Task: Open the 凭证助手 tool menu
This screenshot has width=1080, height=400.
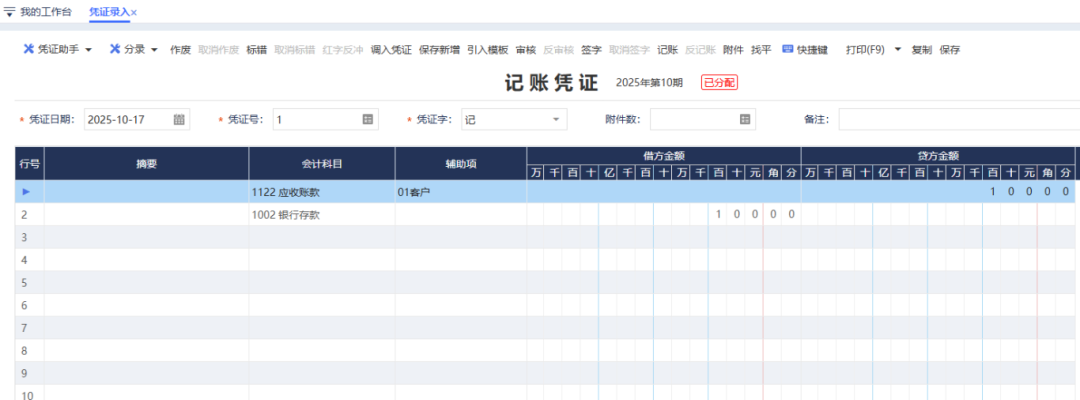Action: click(x=58, y=49)
